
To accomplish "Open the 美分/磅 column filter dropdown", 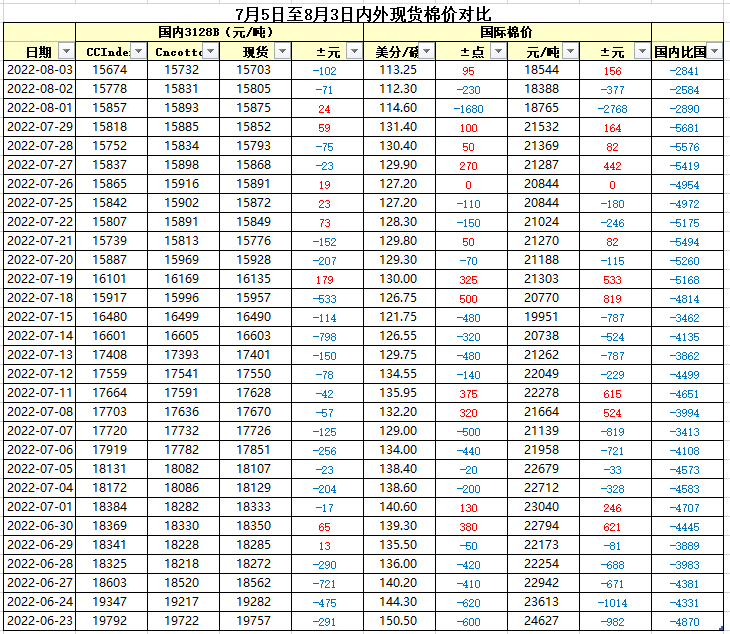I will point(426,51).
